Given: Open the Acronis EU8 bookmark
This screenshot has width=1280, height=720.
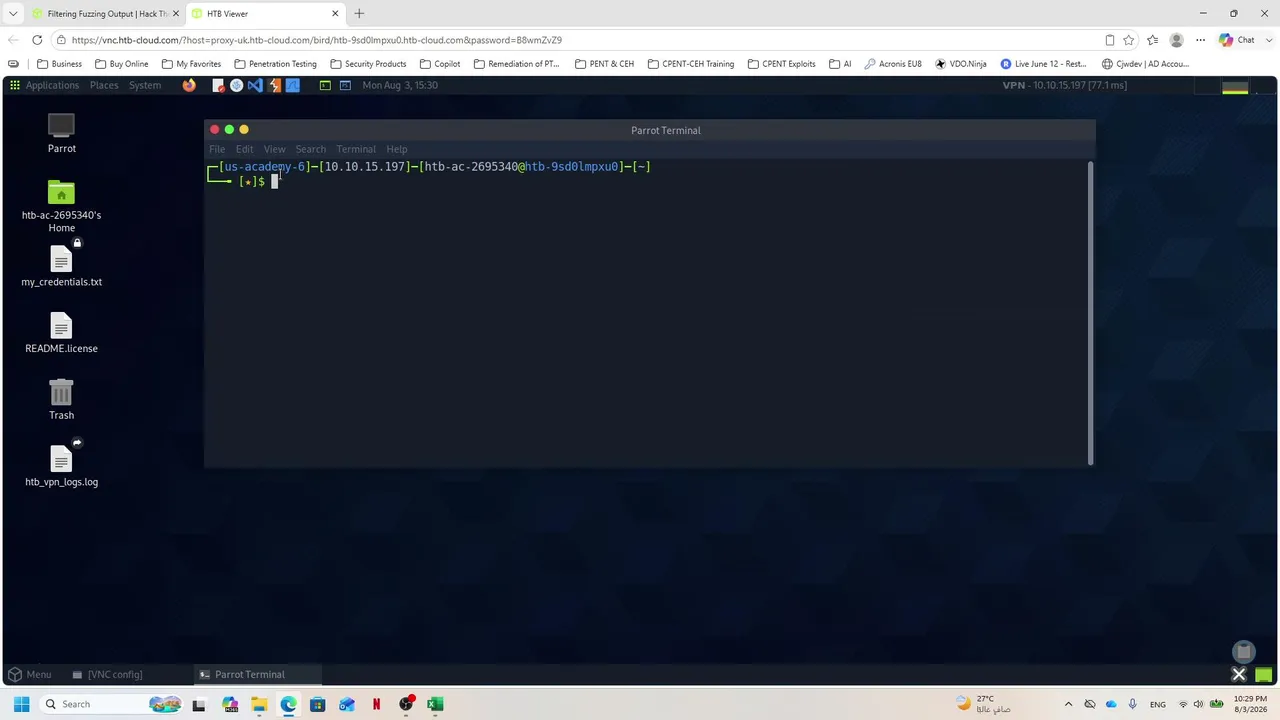Looking at the screenshot, I should tap(892, 64).
